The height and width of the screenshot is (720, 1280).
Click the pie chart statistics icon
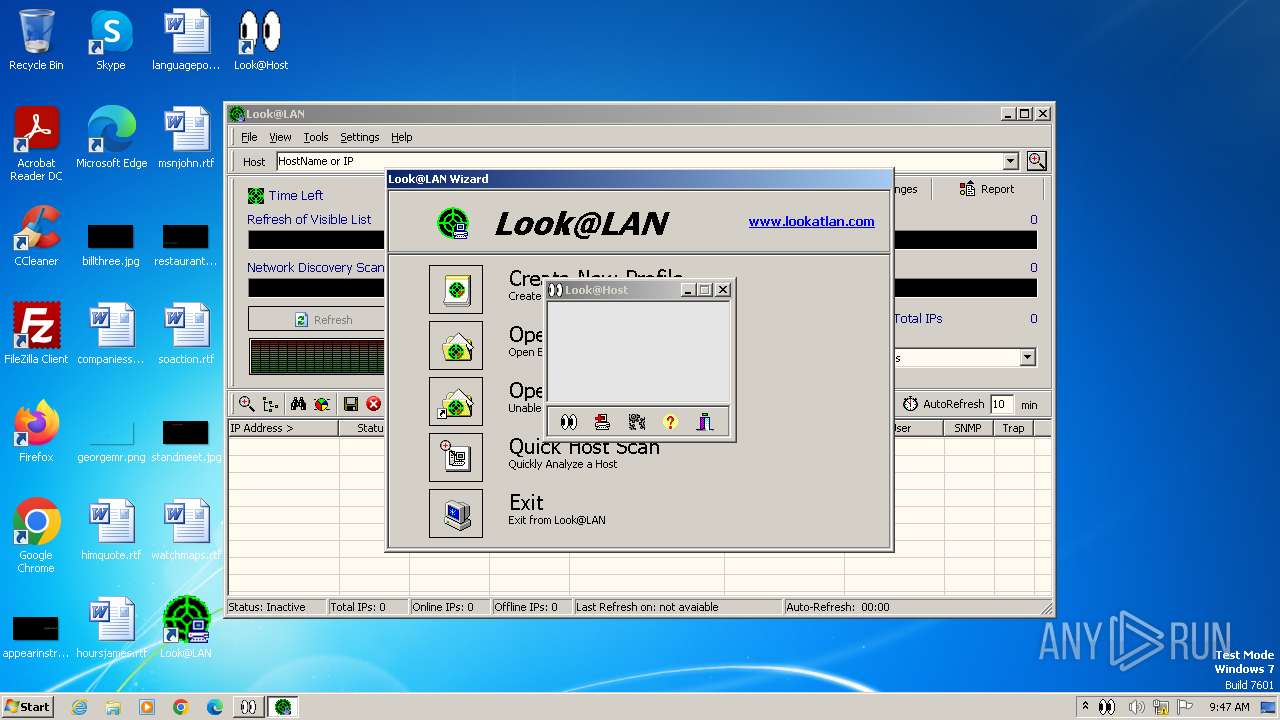(322, 404)
